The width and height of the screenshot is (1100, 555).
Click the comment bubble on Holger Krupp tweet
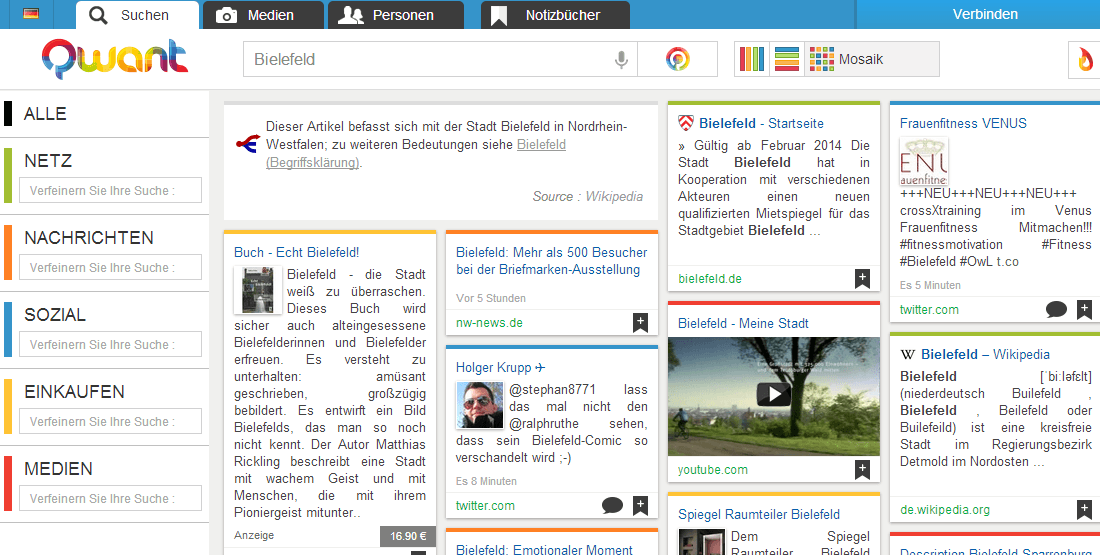612,505
